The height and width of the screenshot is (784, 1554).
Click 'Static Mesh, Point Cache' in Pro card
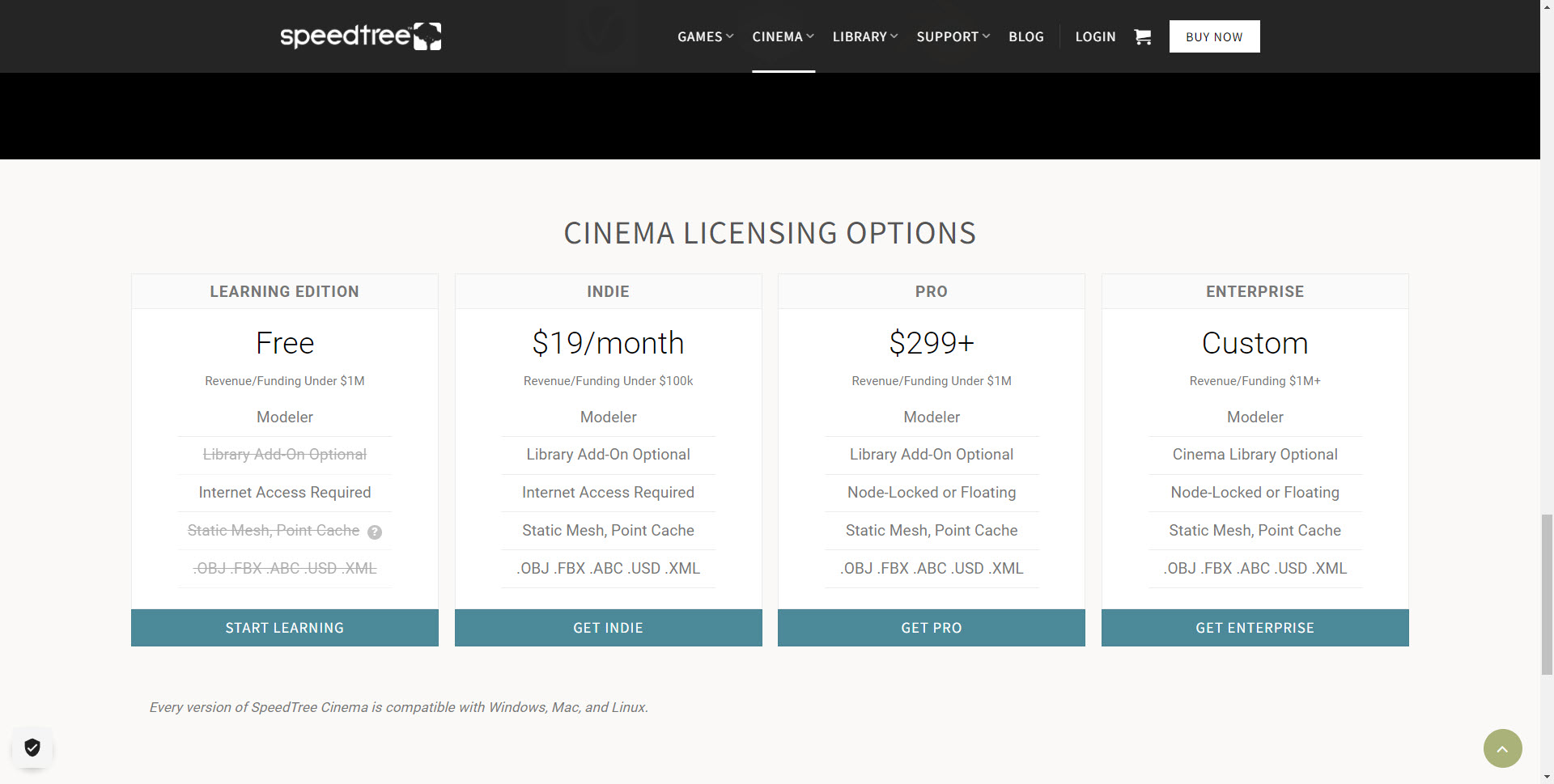[932, 531]
